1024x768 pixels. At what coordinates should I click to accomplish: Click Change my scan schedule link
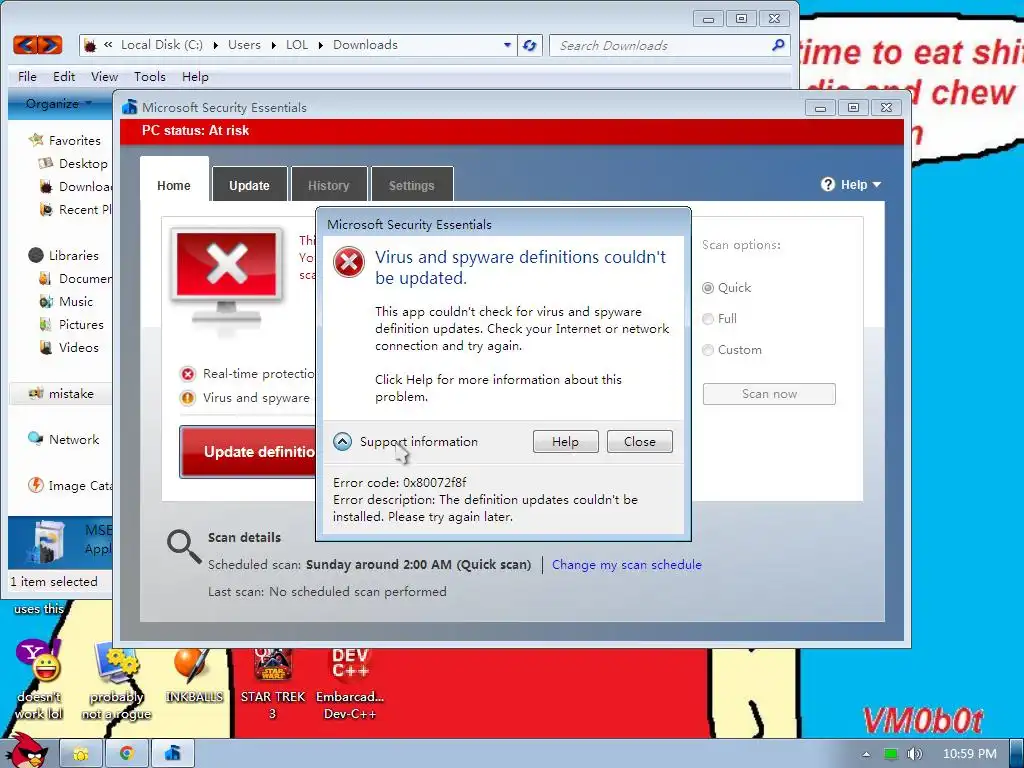click(x=627, y=565)
